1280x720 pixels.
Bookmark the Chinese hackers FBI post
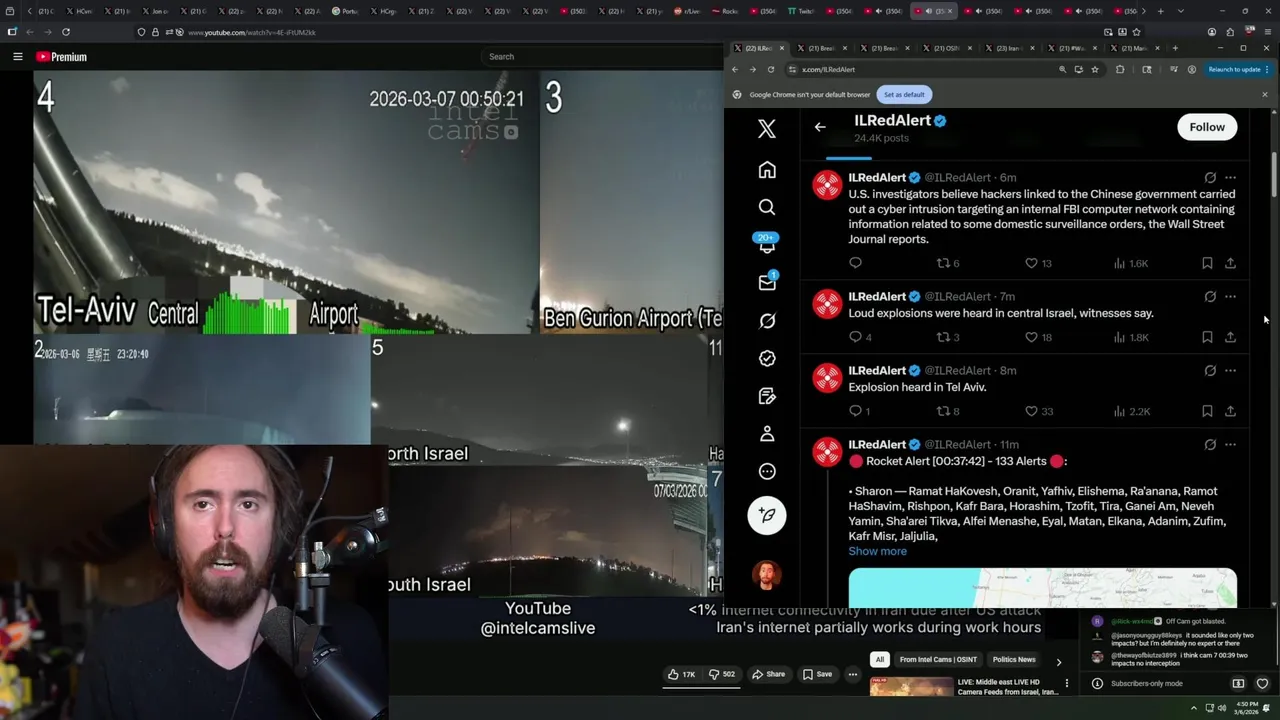coord(1207,263)
